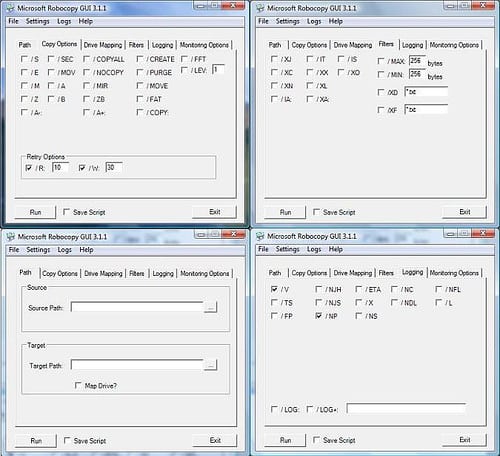500x456 pixels.
Task: Click the /LEV: level input field
Action: click(218, 69)
